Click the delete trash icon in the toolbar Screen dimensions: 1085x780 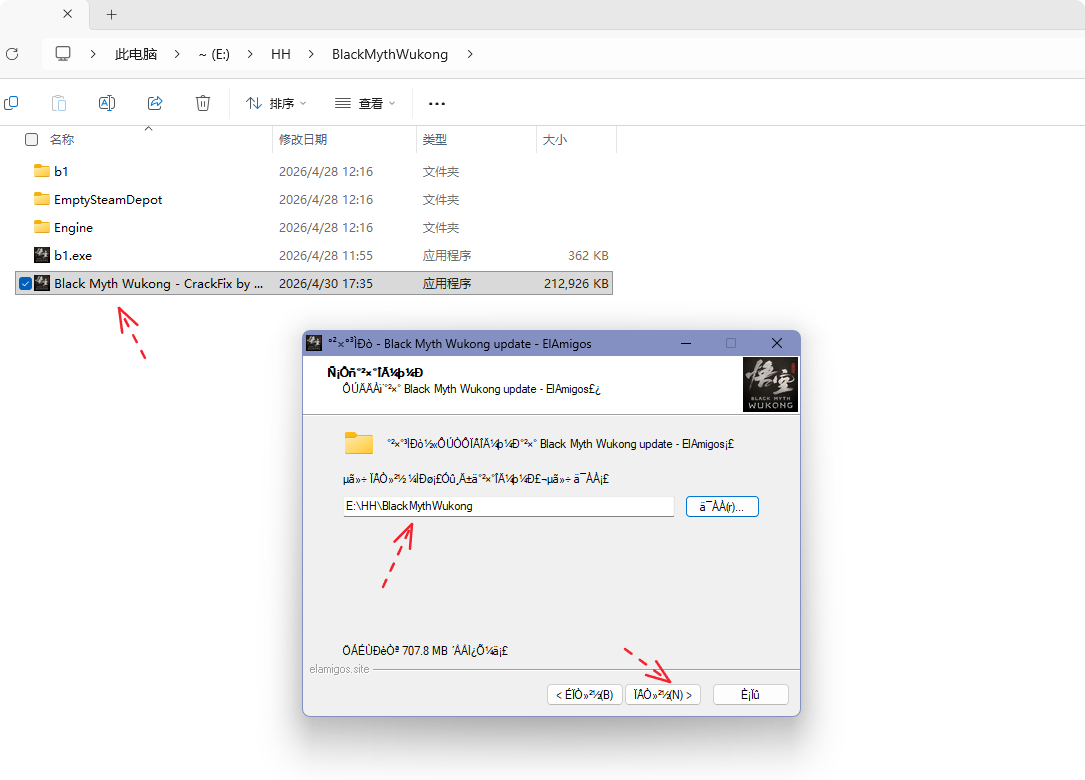pos(203,103)
